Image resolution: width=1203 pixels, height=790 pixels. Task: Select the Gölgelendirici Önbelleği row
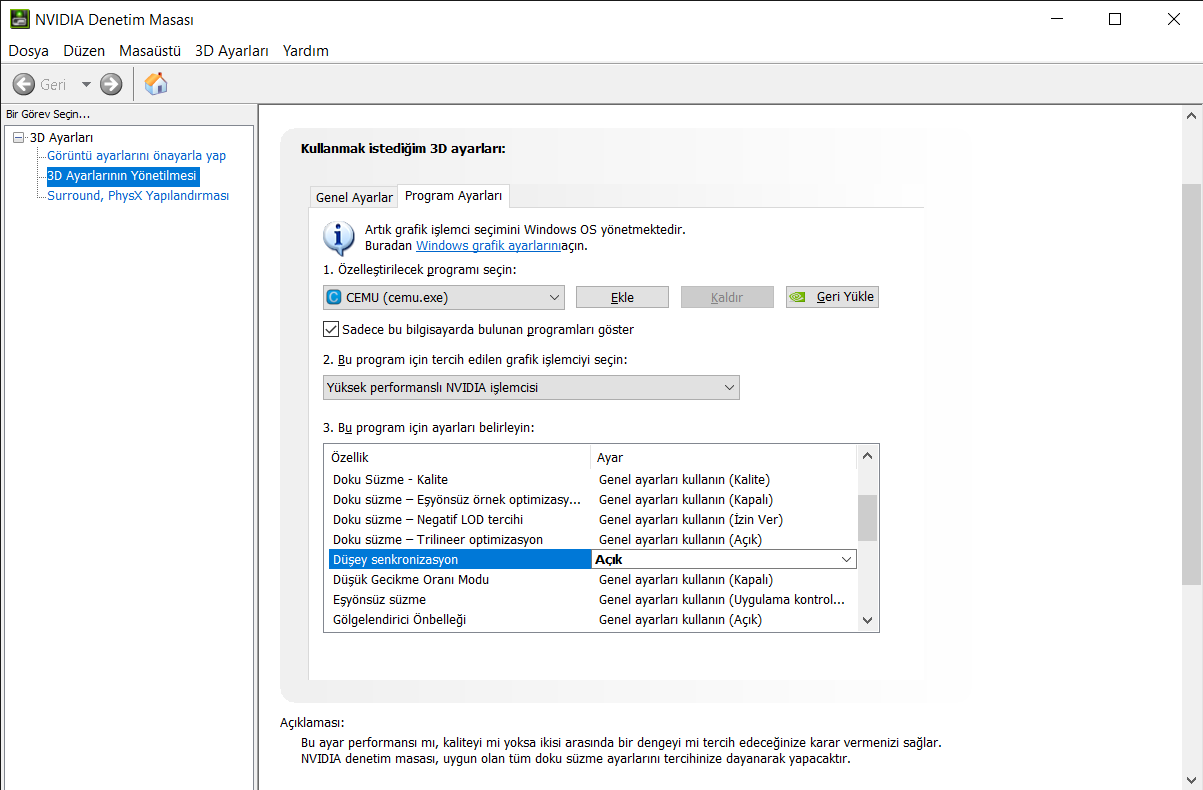[593, 620]
